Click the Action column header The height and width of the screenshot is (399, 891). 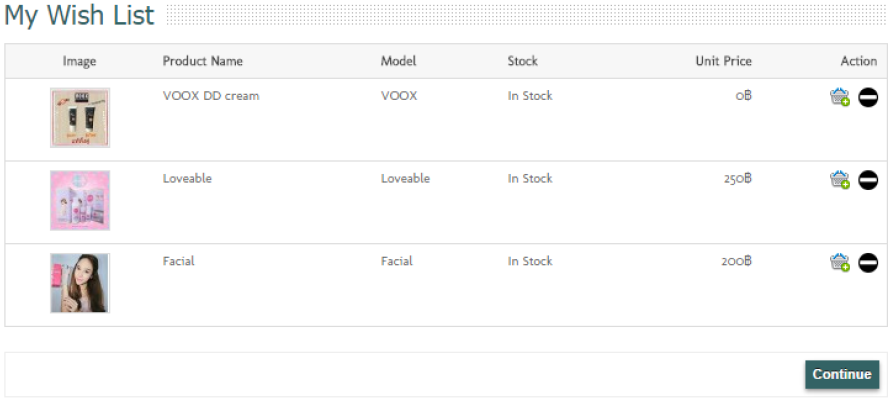click(859, 61)
